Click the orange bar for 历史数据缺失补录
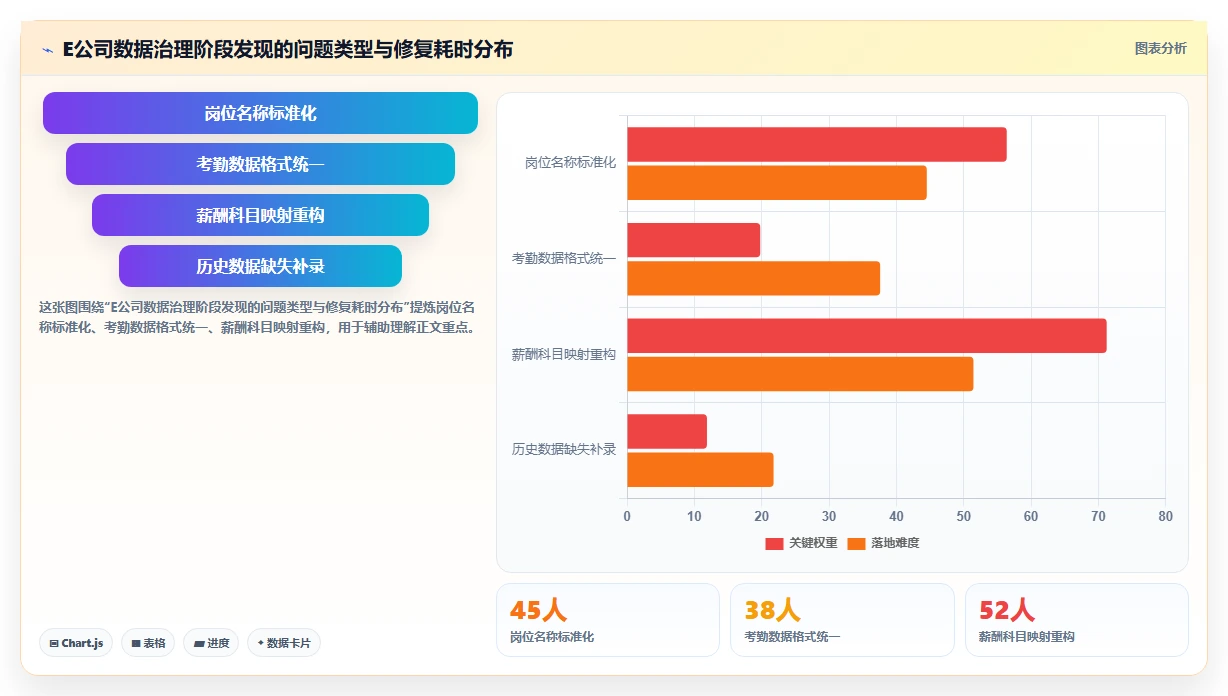 [700, 470]
